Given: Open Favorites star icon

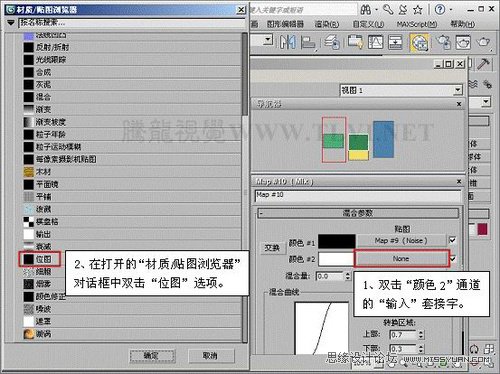Looking at the screenshot, I should click(x=418, y=10).
